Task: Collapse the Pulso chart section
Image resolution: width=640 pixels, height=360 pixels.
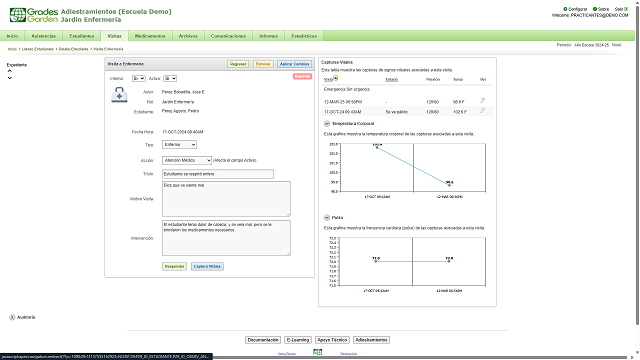Action: 327,218
